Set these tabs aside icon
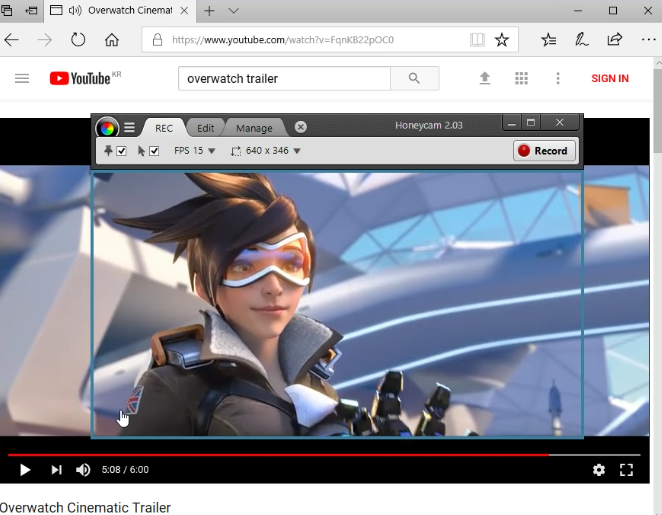Image resolution: width=662 pixels, height=515 pixels. pos(31,10)
